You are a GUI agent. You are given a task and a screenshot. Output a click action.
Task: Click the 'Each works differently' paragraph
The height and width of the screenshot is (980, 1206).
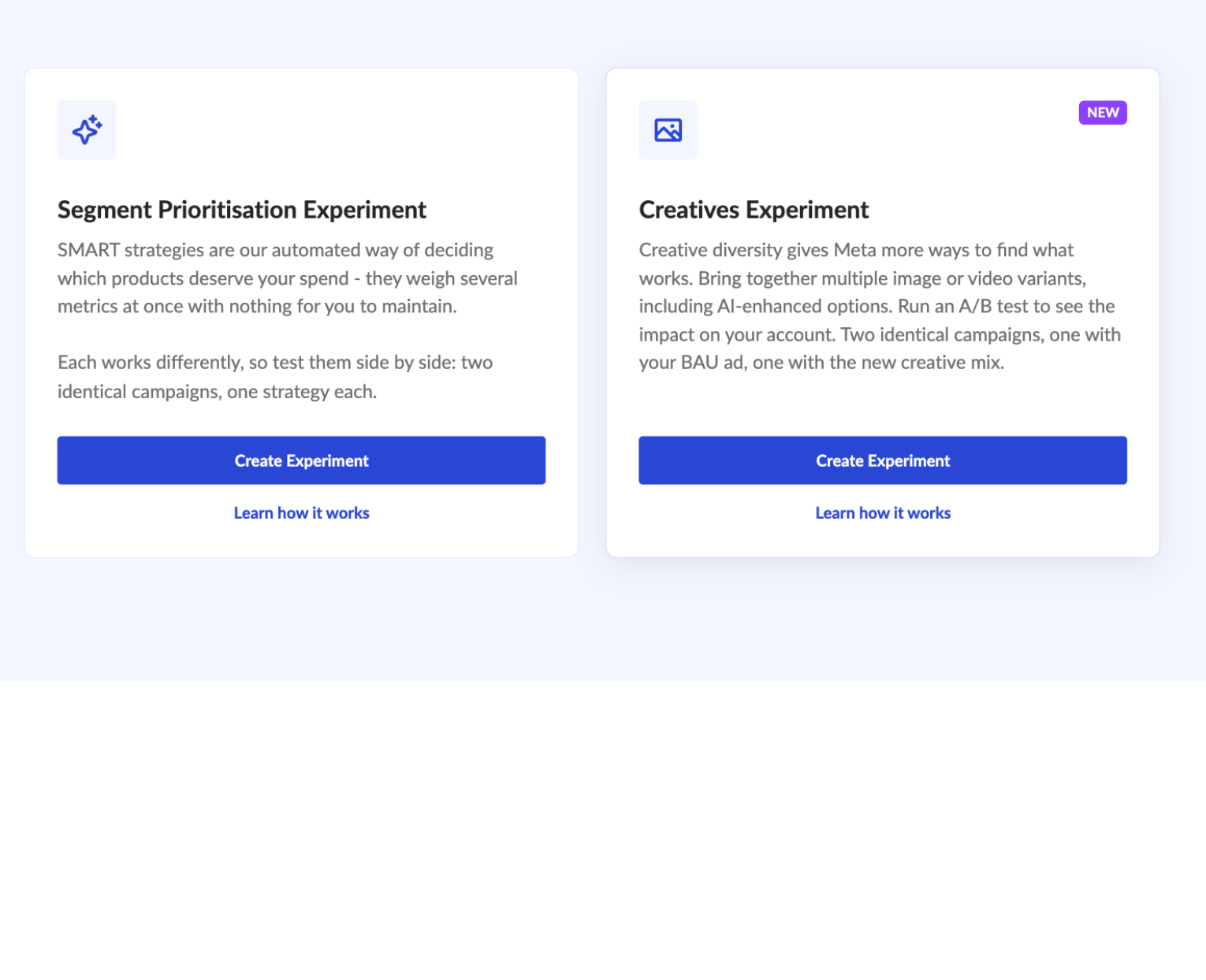[x=275, y=377]
